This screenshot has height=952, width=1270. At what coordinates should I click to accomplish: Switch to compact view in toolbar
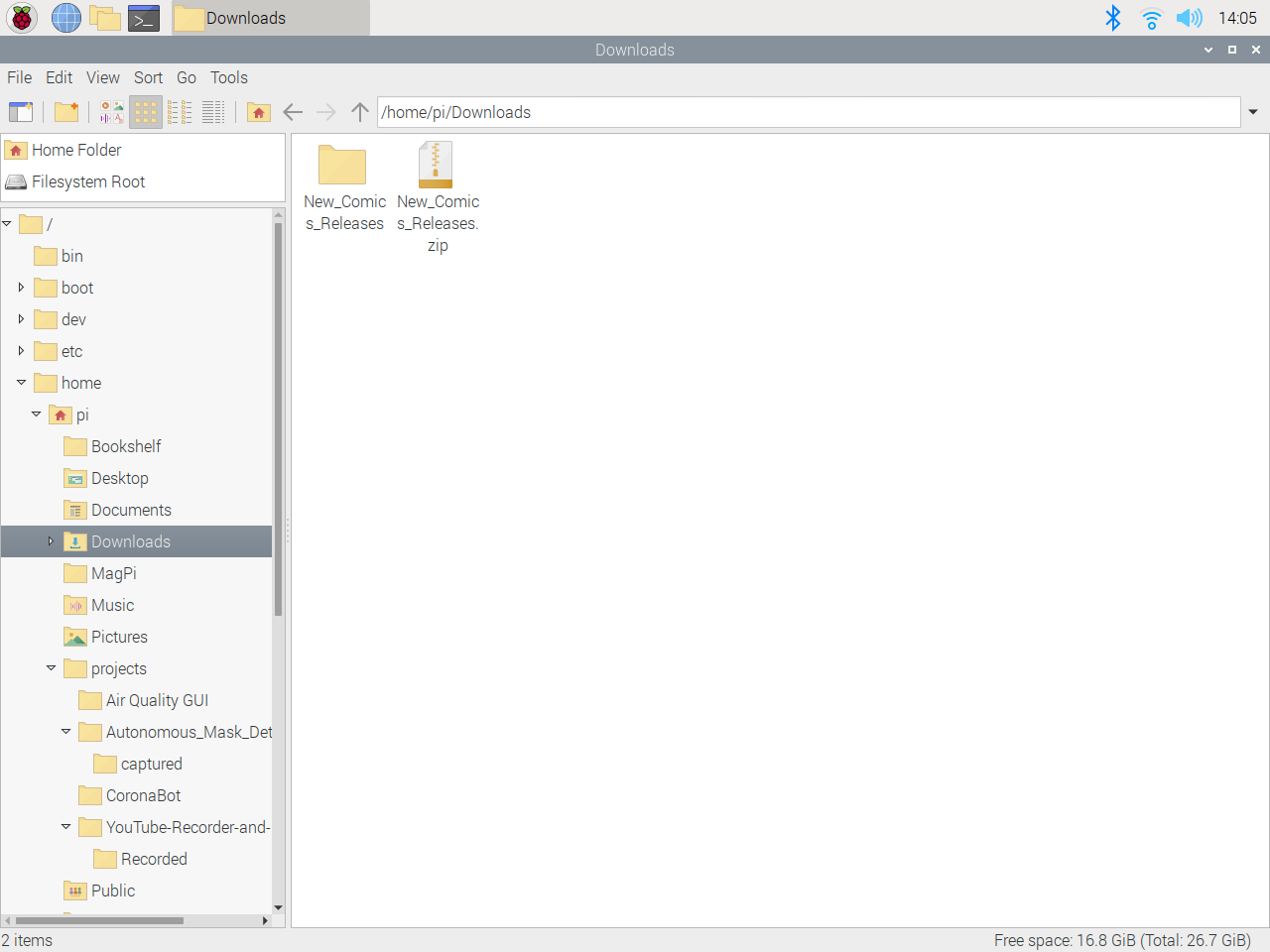pos(180,112)
